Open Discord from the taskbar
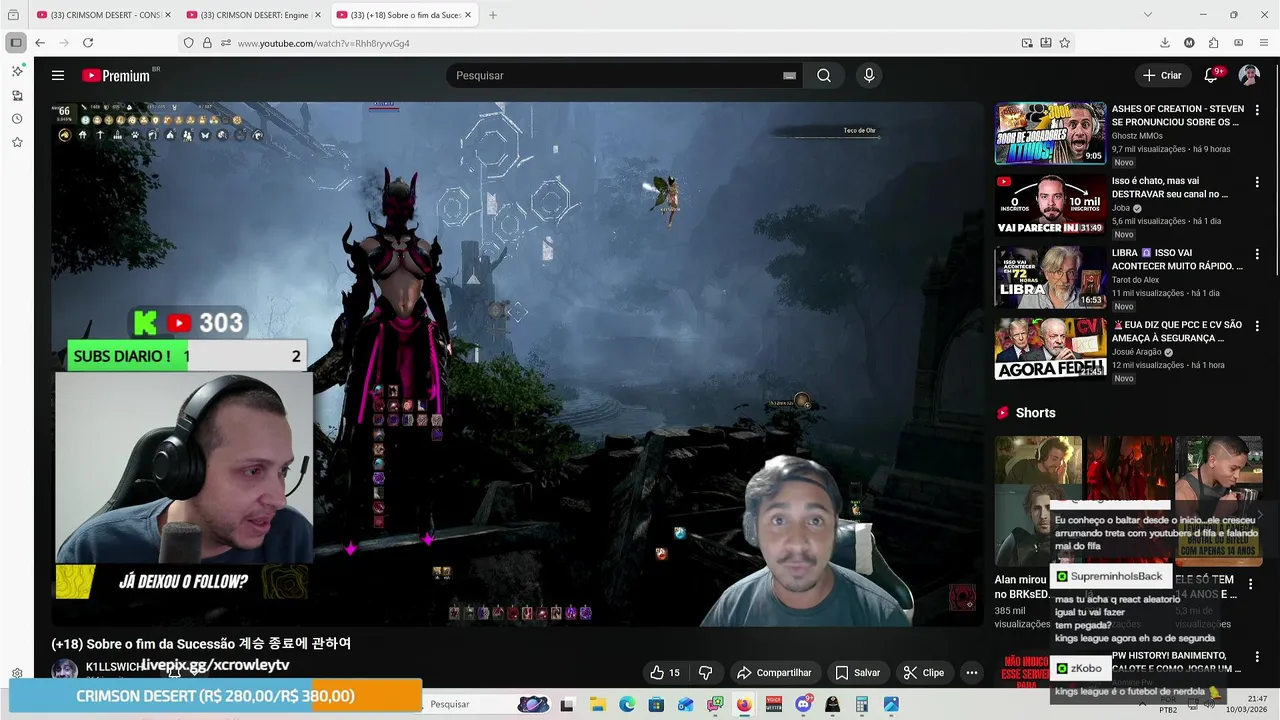This screenshot has height=720, width=1280. pyautogui.click(x=803, y=705)
